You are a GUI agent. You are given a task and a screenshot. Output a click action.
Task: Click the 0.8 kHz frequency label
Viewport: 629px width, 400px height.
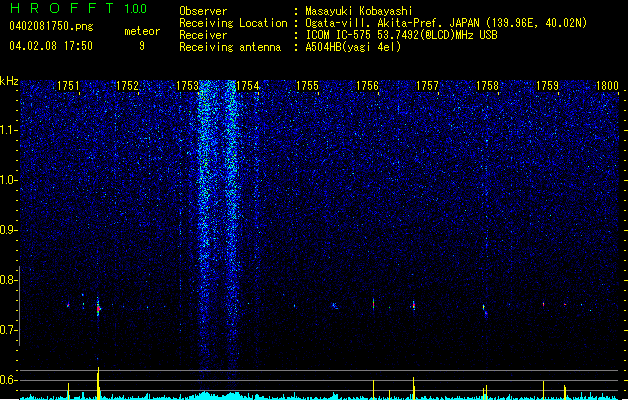pos(9,280)
